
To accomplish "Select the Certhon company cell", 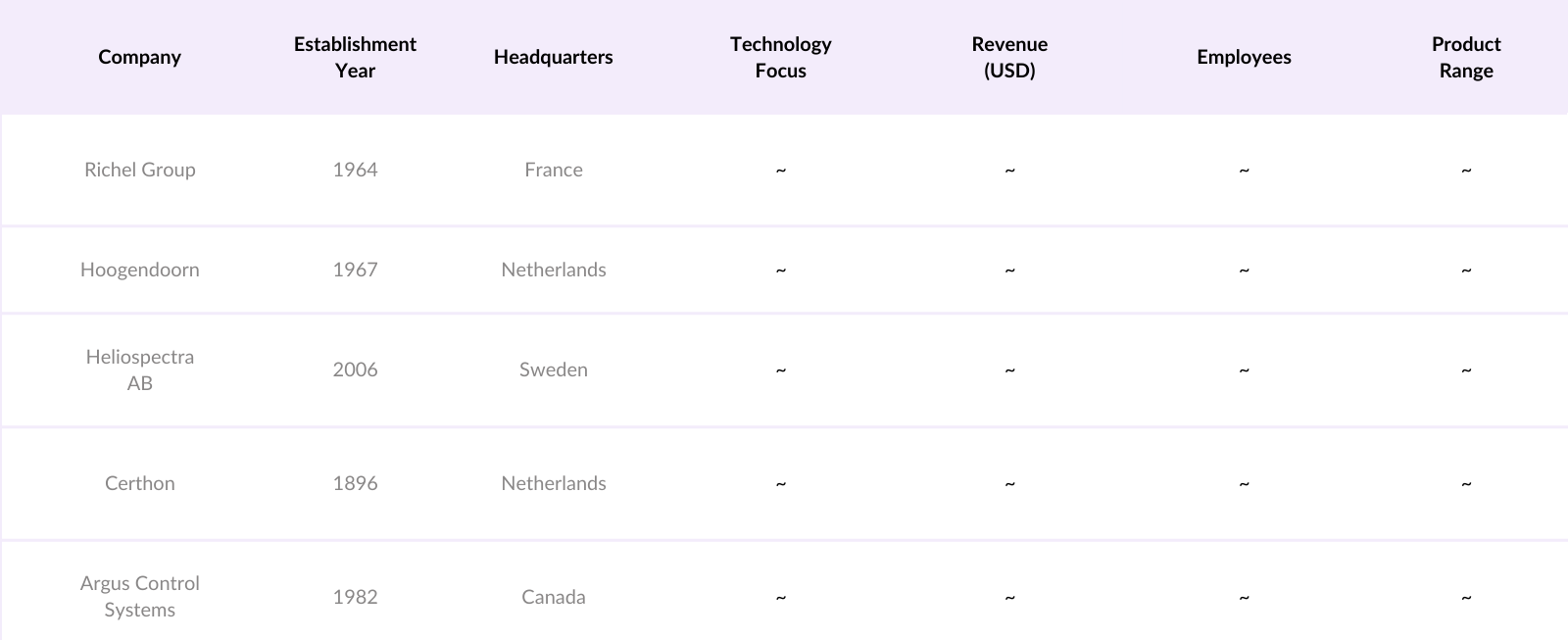I will [139, 483].
